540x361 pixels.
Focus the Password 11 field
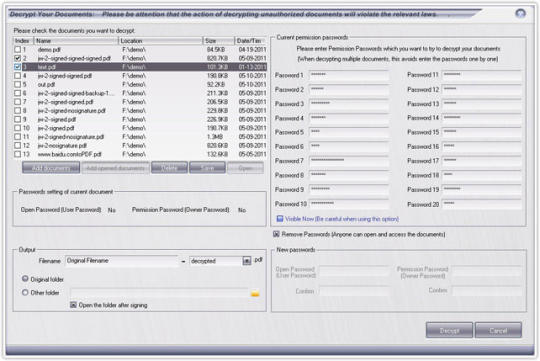pyautogui.click(x=482, y=75)
